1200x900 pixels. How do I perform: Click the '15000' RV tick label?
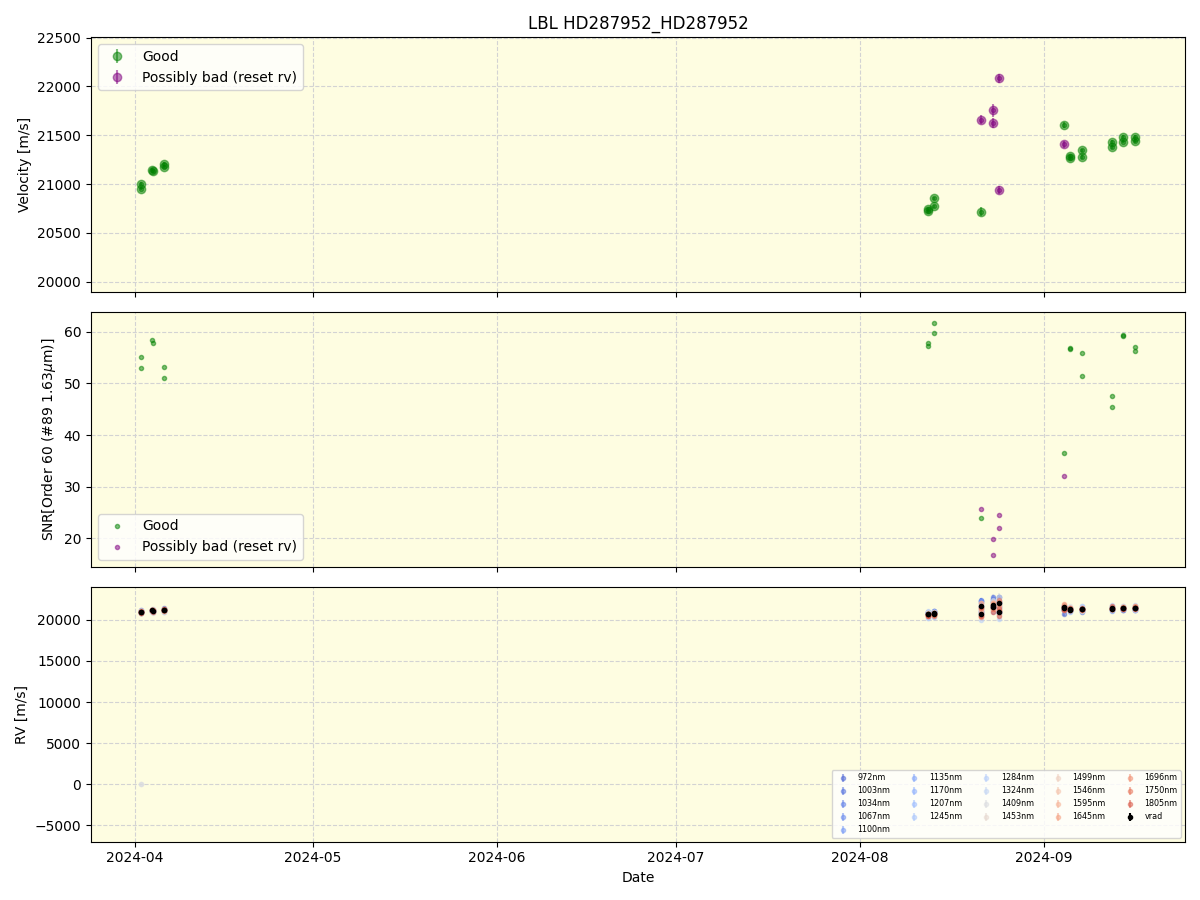click(59, 662)
